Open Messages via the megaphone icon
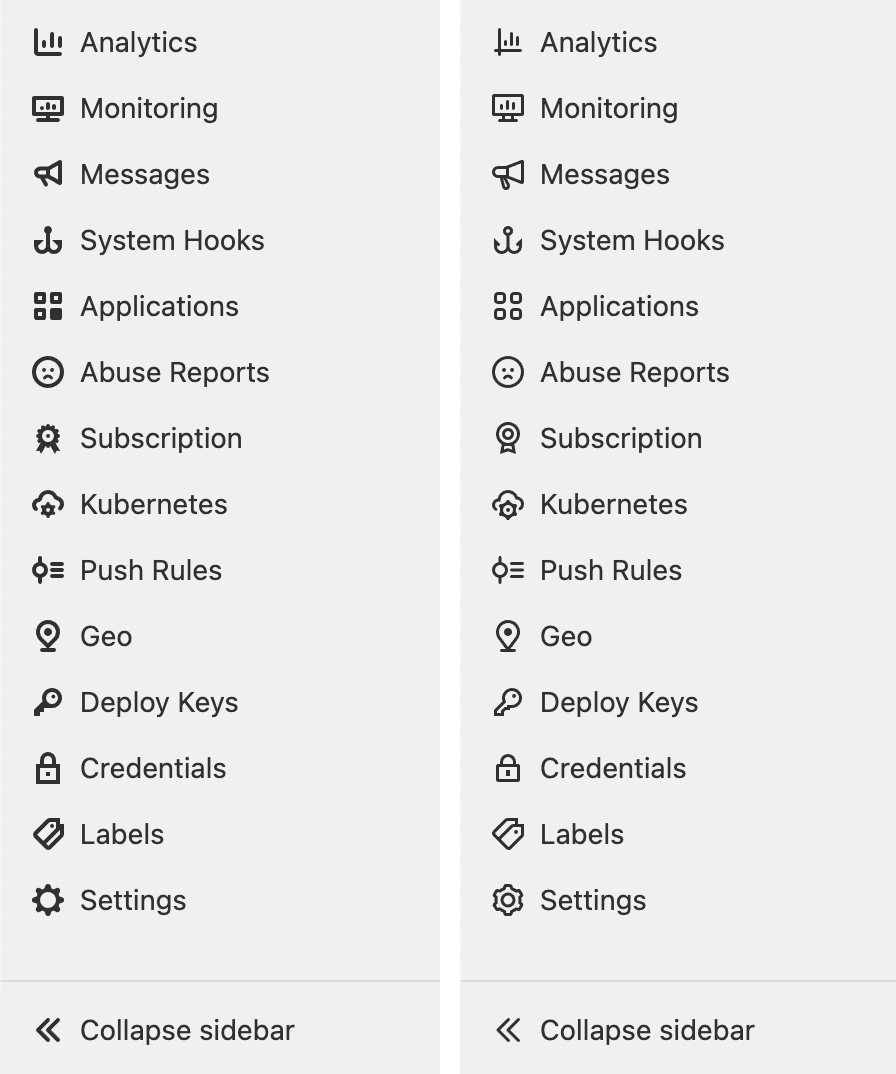 point(48,174)
